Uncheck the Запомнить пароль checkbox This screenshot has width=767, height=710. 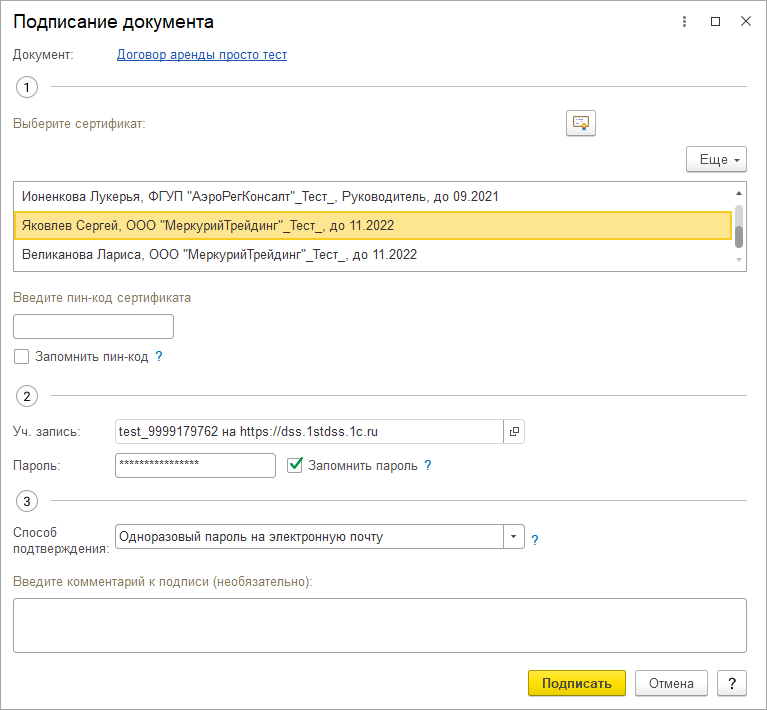[x=295, y=465]
